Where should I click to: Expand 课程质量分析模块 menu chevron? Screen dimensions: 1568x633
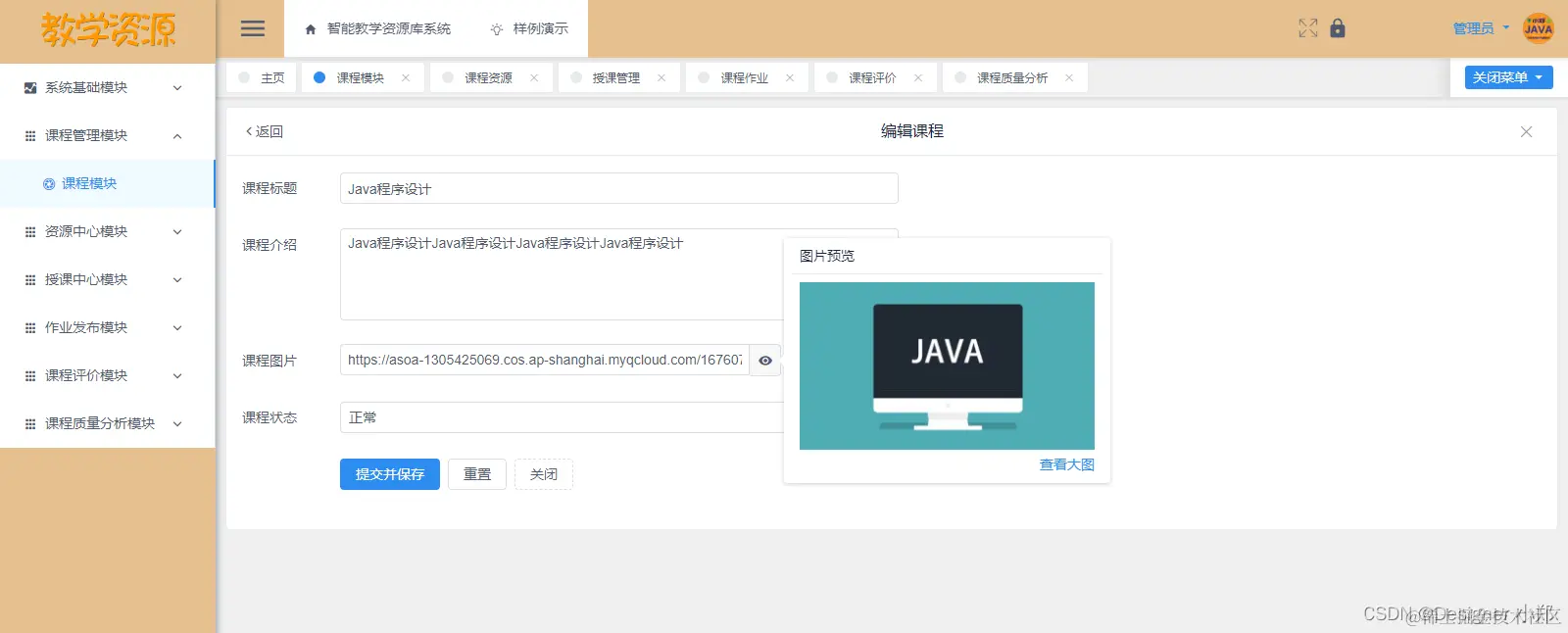[x=177, y=423]
